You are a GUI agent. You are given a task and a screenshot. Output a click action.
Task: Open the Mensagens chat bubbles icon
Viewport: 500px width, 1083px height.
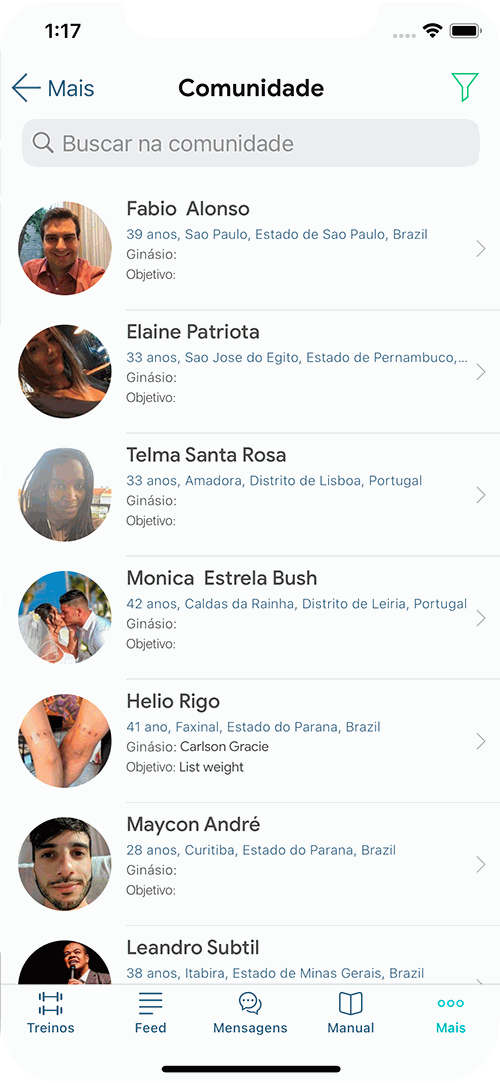[x=250, y=1003]
